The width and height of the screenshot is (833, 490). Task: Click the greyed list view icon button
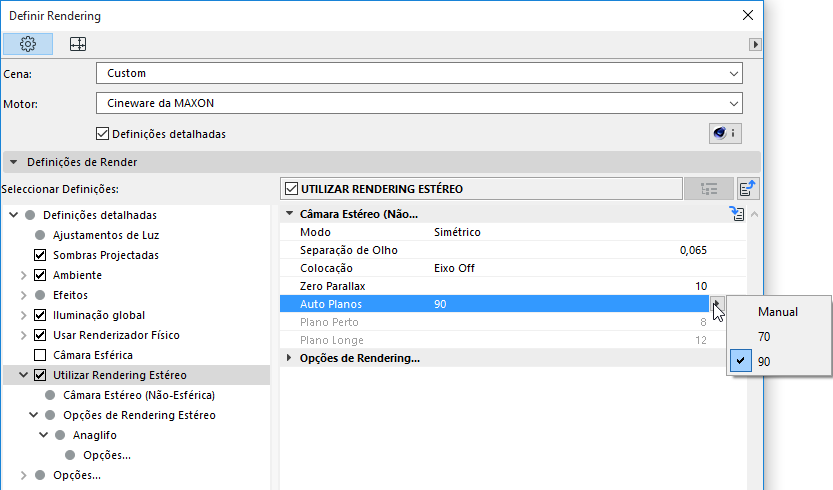coord(709,189)
